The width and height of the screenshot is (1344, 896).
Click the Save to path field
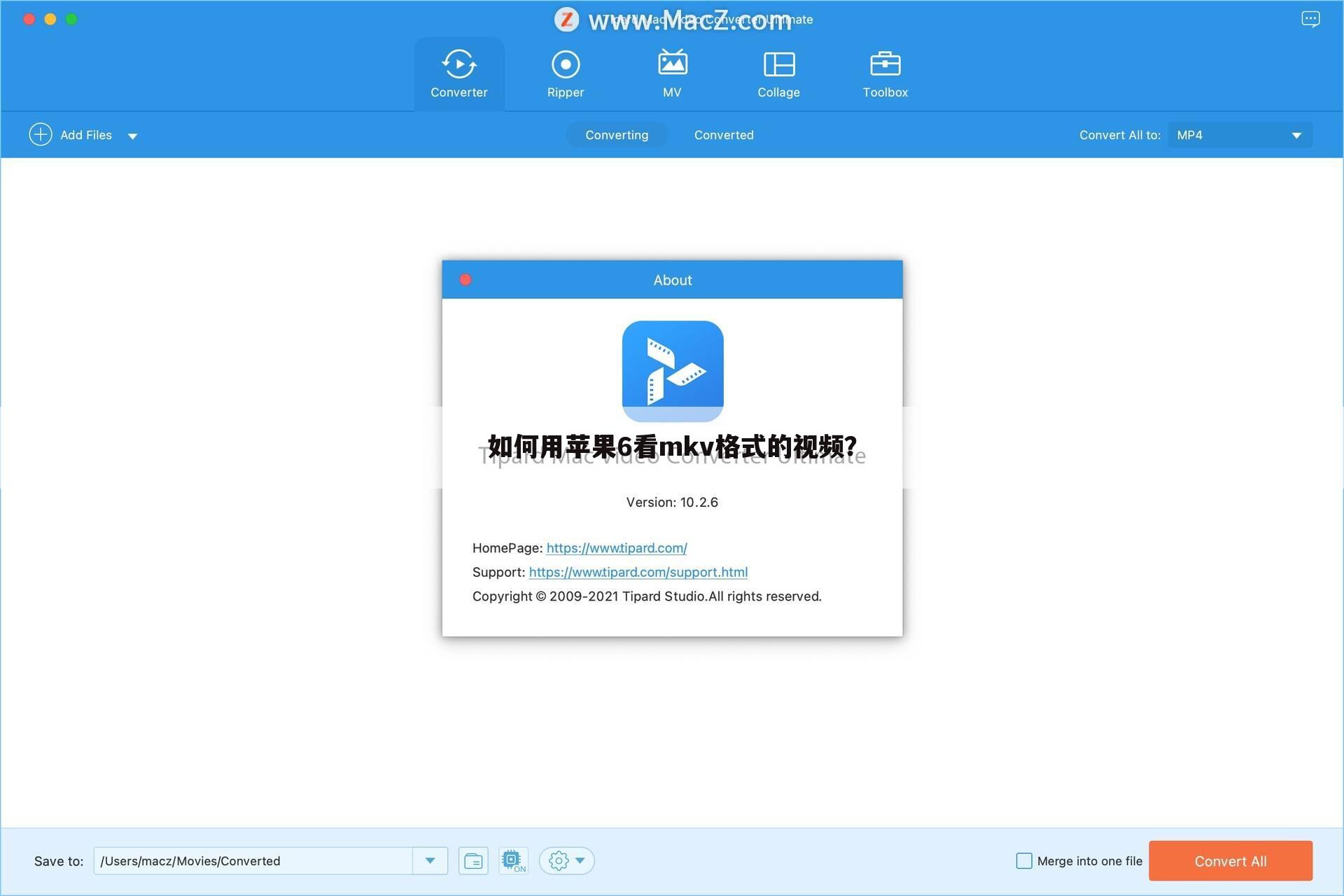(x=252, y=861)
